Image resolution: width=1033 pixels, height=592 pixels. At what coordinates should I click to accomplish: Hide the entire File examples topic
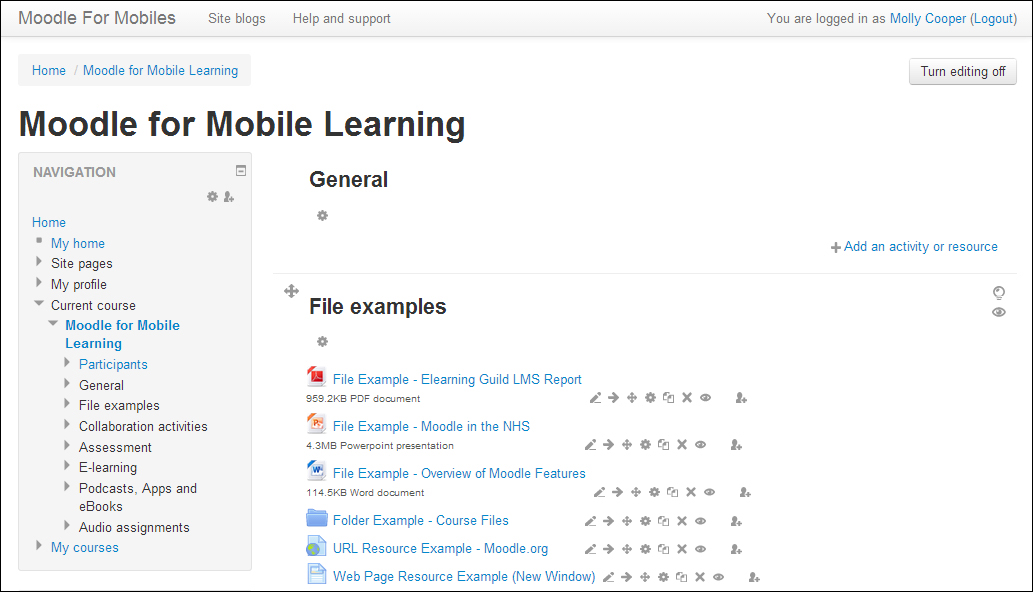998,313
